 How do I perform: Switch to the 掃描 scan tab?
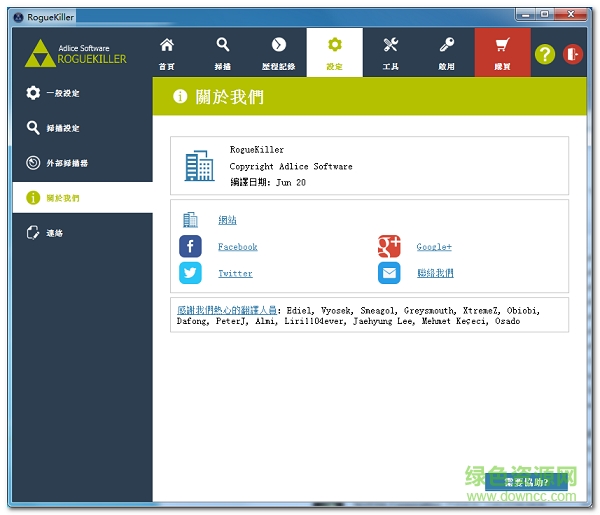(223, 54)
